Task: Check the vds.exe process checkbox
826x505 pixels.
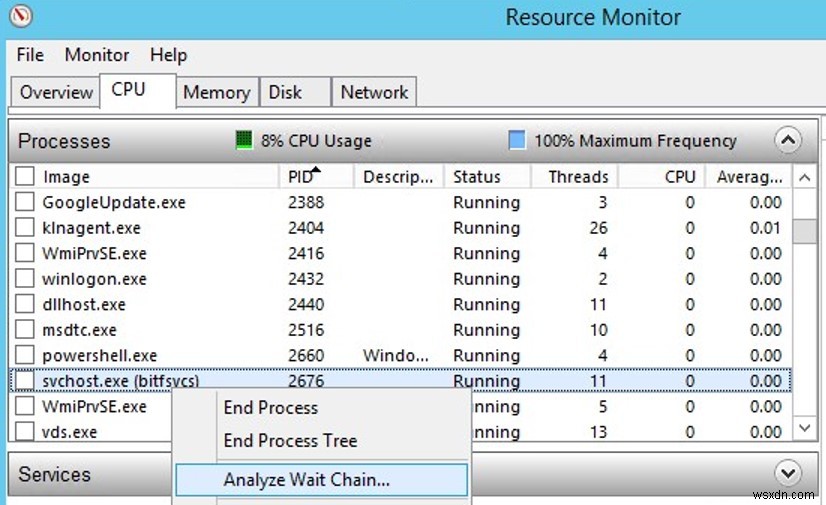Action: (25, 431)
